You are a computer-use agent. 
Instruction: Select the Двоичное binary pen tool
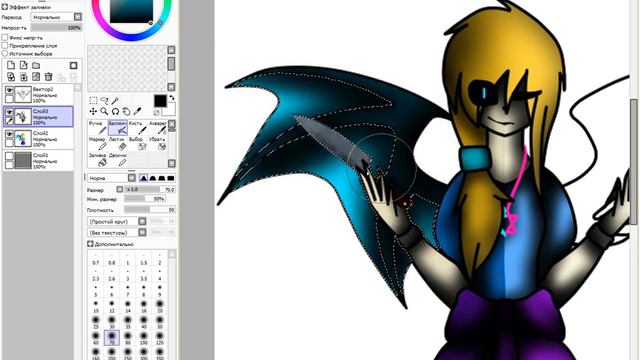click(118, 160)
